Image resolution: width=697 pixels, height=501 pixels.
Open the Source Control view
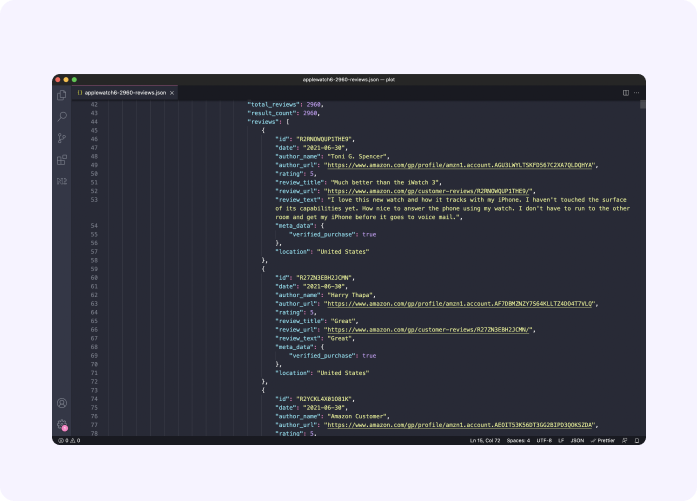[62, 138]
